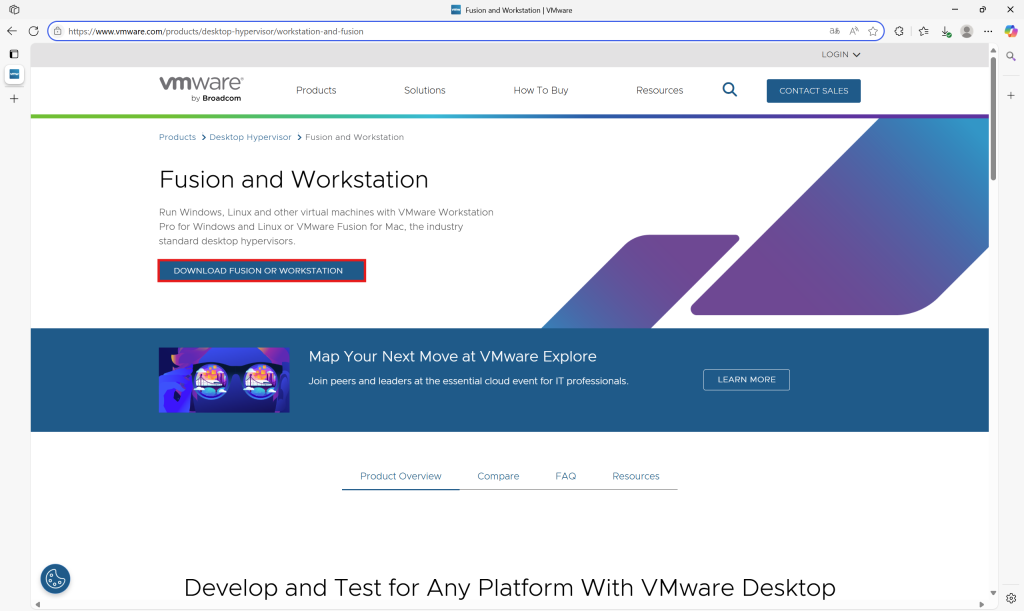This screenshot has width=1024, height=611.
Task: Switch to the page Resources tab
Action: [635, 477]
